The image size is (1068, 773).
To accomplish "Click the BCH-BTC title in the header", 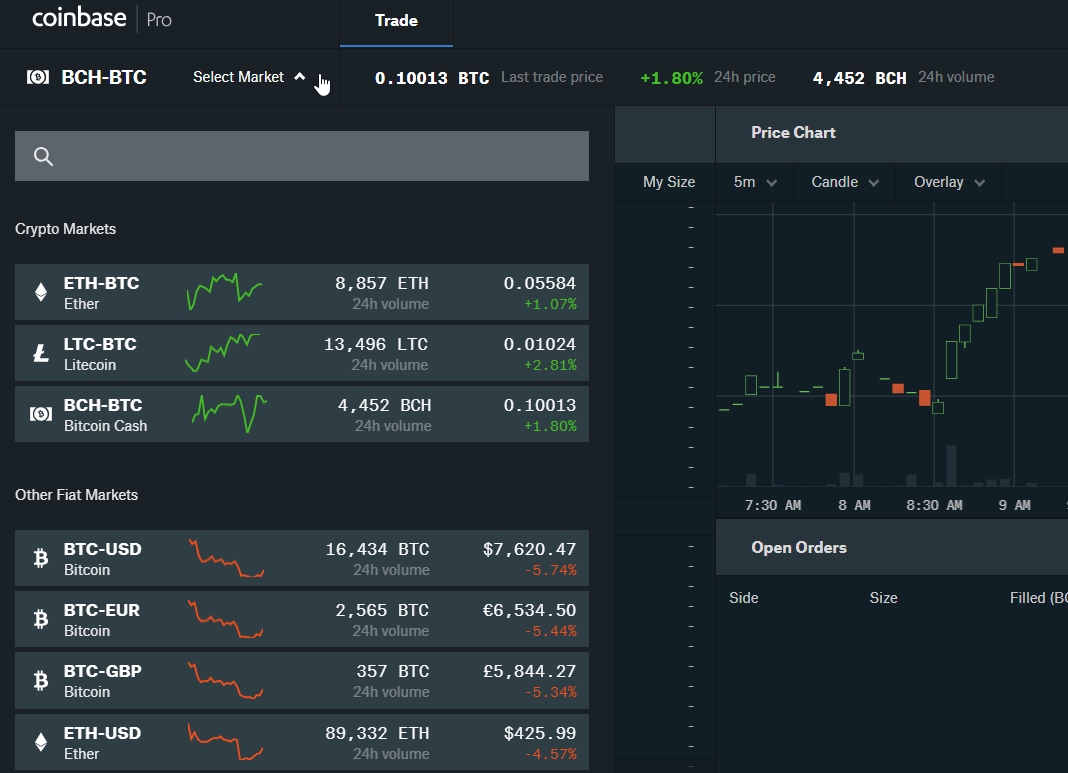I will click(104, 77).
